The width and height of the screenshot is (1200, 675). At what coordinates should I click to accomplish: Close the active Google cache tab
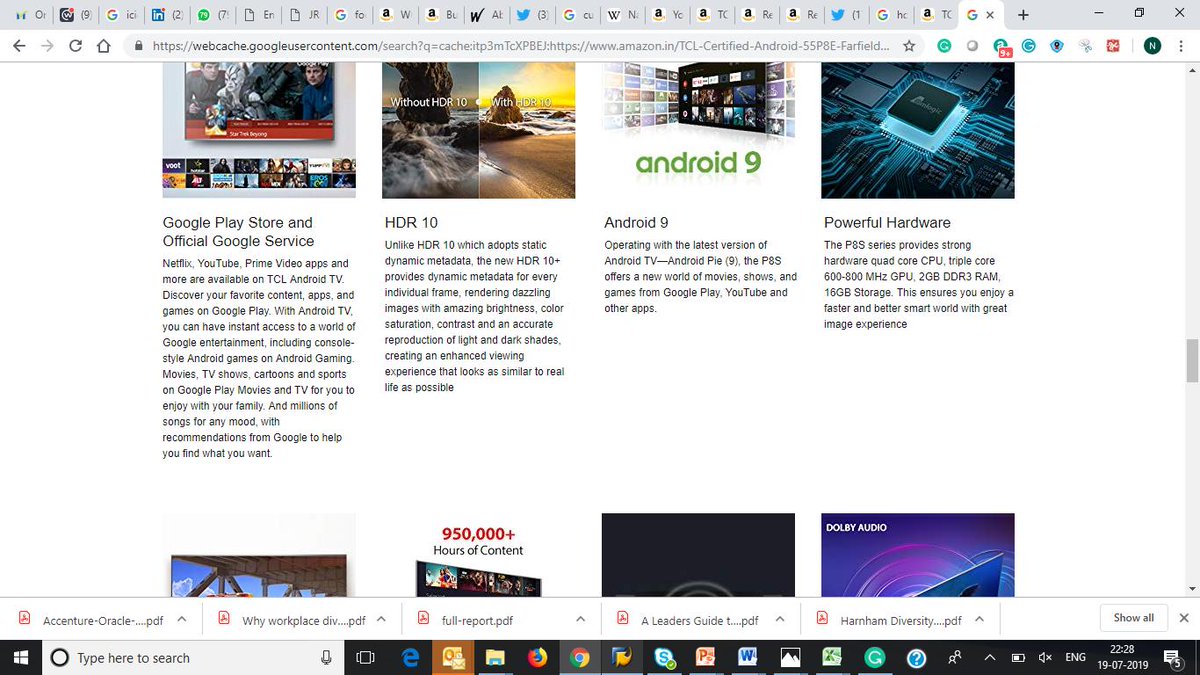point(991,15)
